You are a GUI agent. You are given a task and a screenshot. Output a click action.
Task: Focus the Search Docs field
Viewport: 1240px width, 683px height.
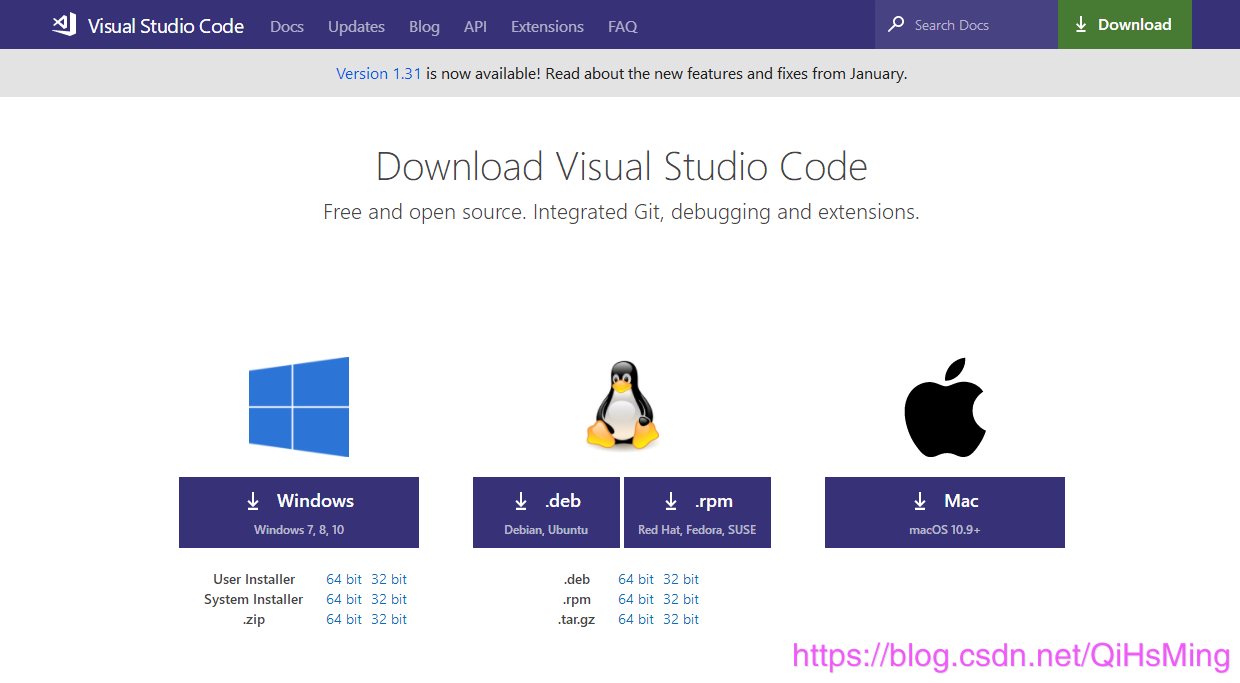tap(966, 24)
